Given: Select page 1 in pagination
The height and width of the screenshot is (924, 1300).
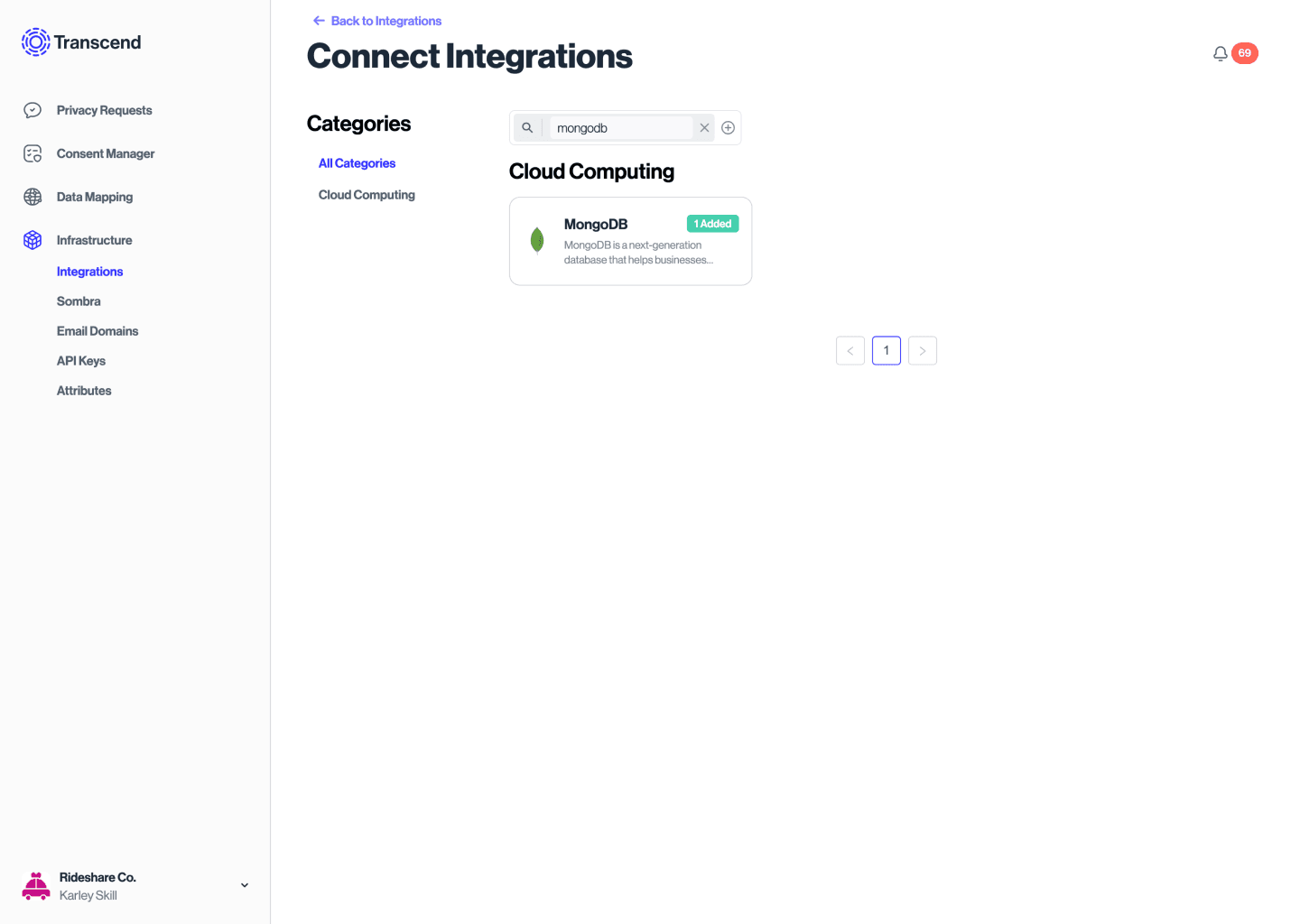Looking at the screenshot, I should click(887, 351).
